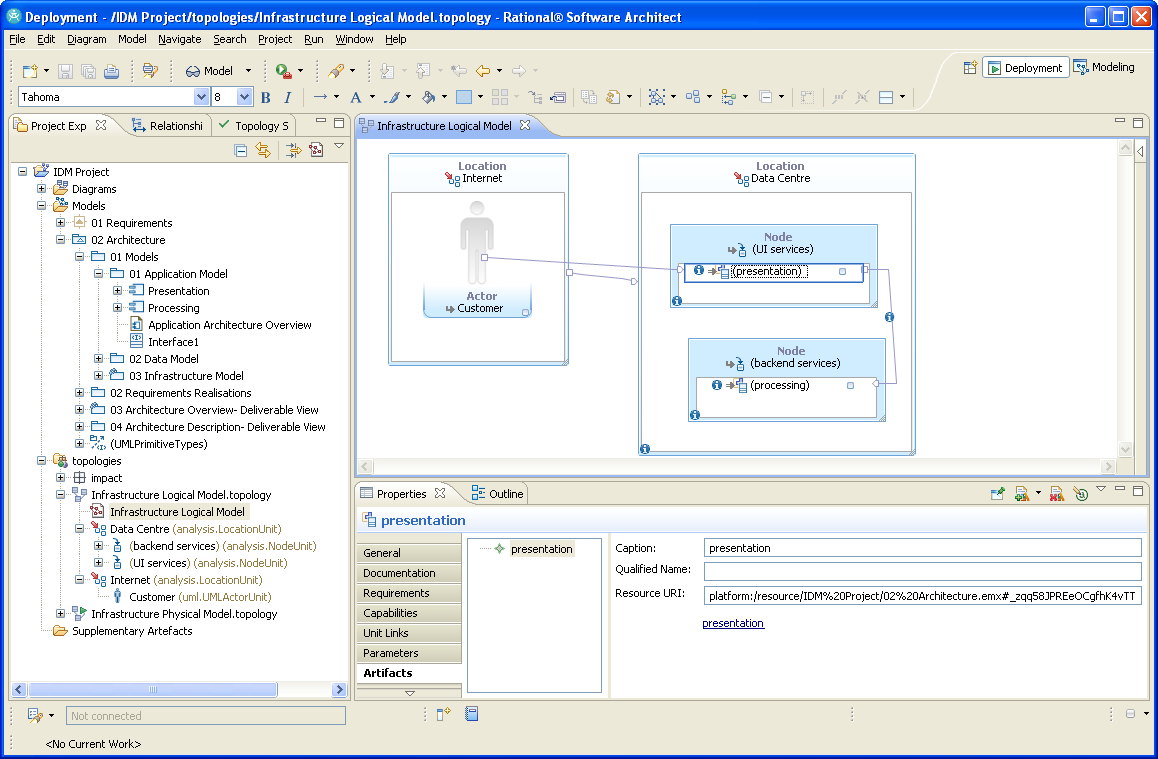
Task: Collapse the IDM Project tree node
Action: click(22, 171)
